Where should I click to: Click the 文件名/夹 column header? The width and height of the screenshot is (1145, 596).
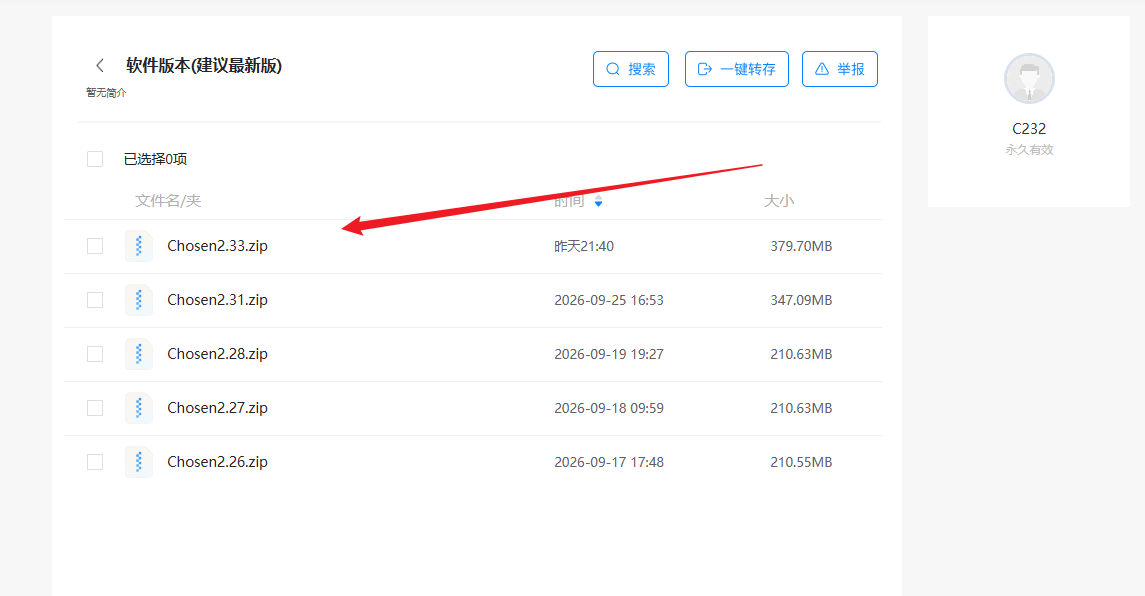168,201
